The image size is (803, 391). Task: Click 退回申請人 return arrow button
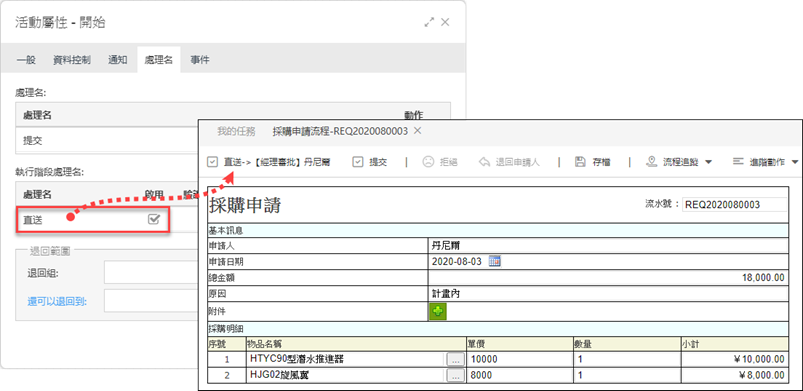coord(509,162)
